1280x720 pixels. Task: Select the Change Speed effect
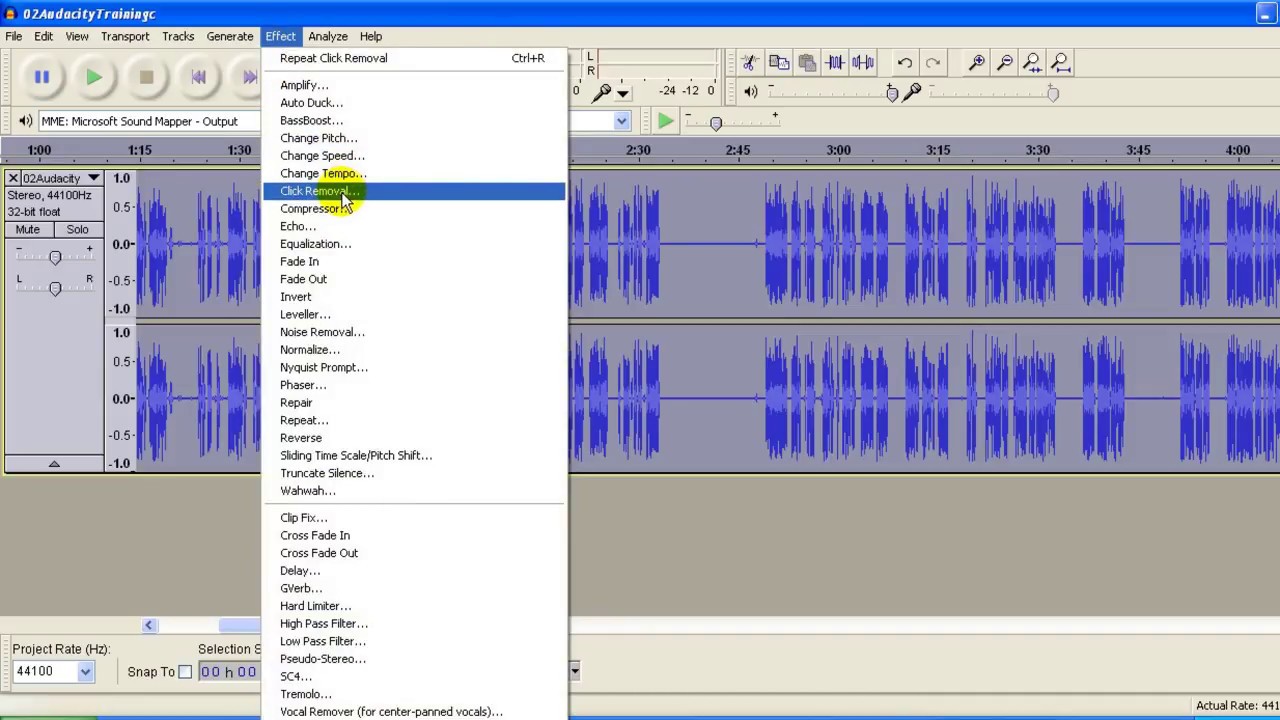click(414, 156)
